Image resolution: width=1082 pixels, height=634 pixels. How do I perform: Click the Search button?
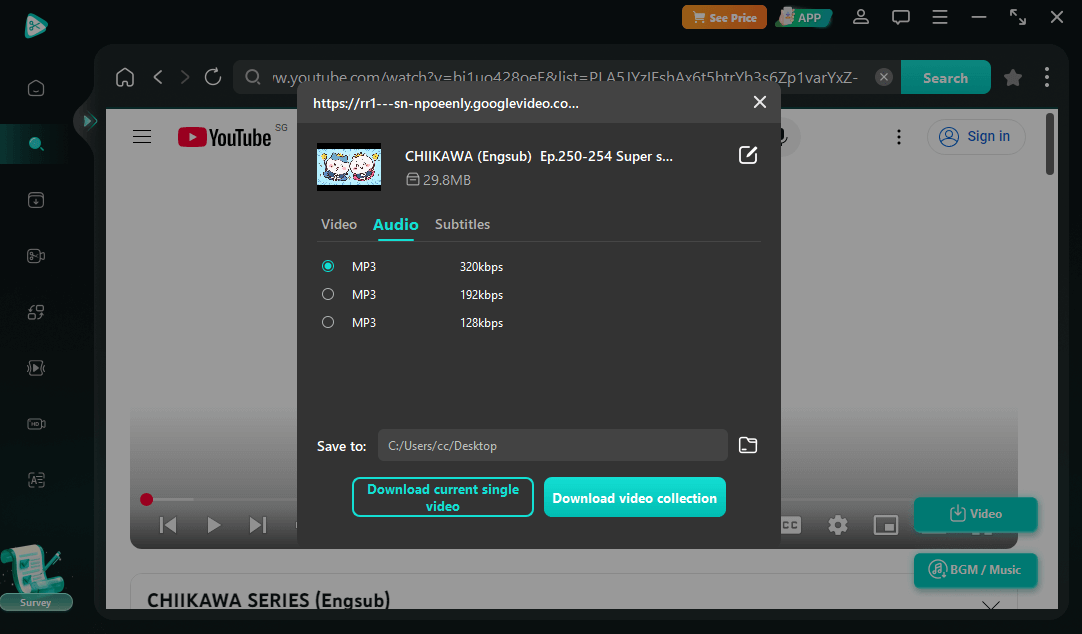point(945,77)
